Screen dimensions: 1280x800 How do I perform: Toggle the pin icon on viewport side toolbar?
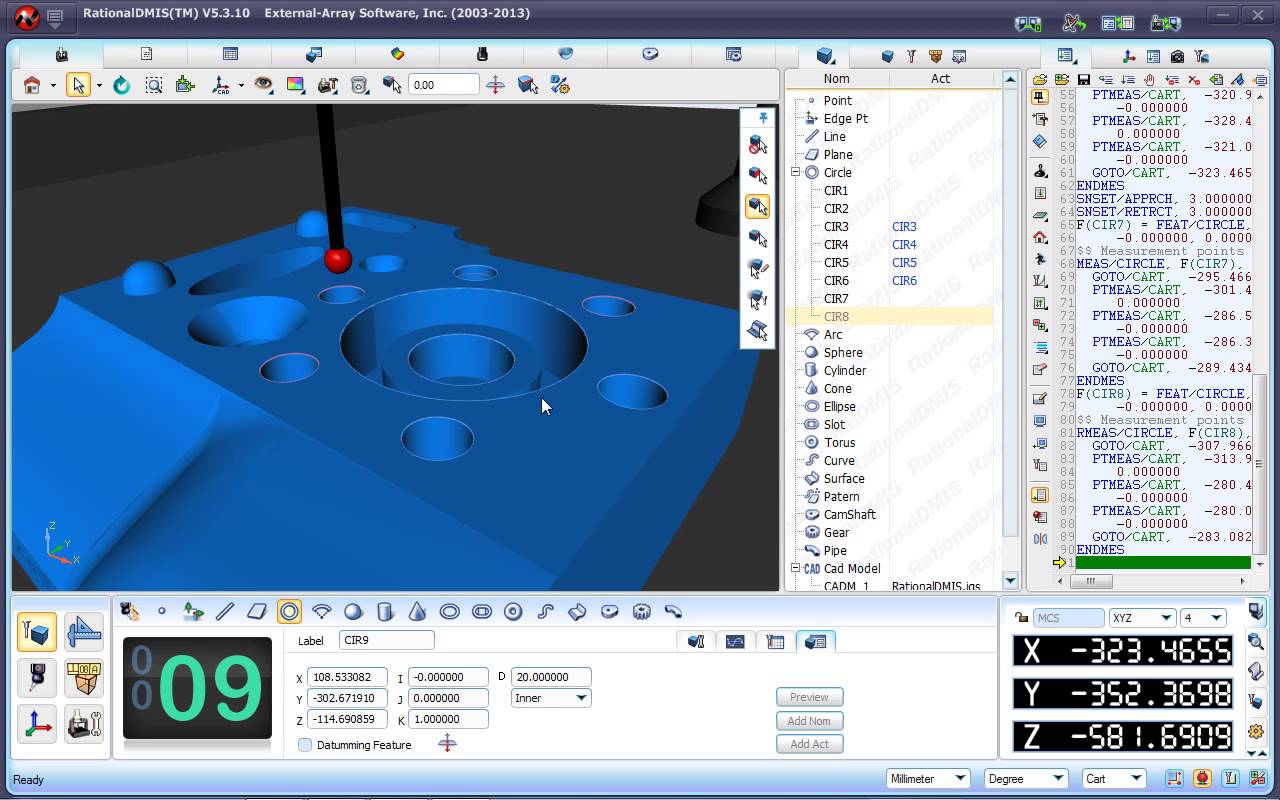[762, 118]
